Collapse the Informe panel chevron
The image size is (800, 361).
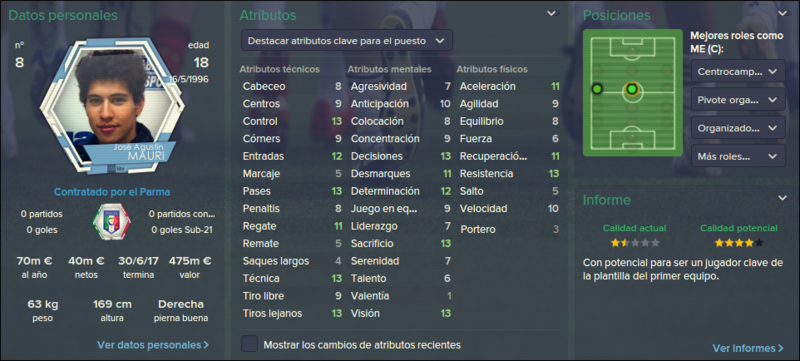782,197
